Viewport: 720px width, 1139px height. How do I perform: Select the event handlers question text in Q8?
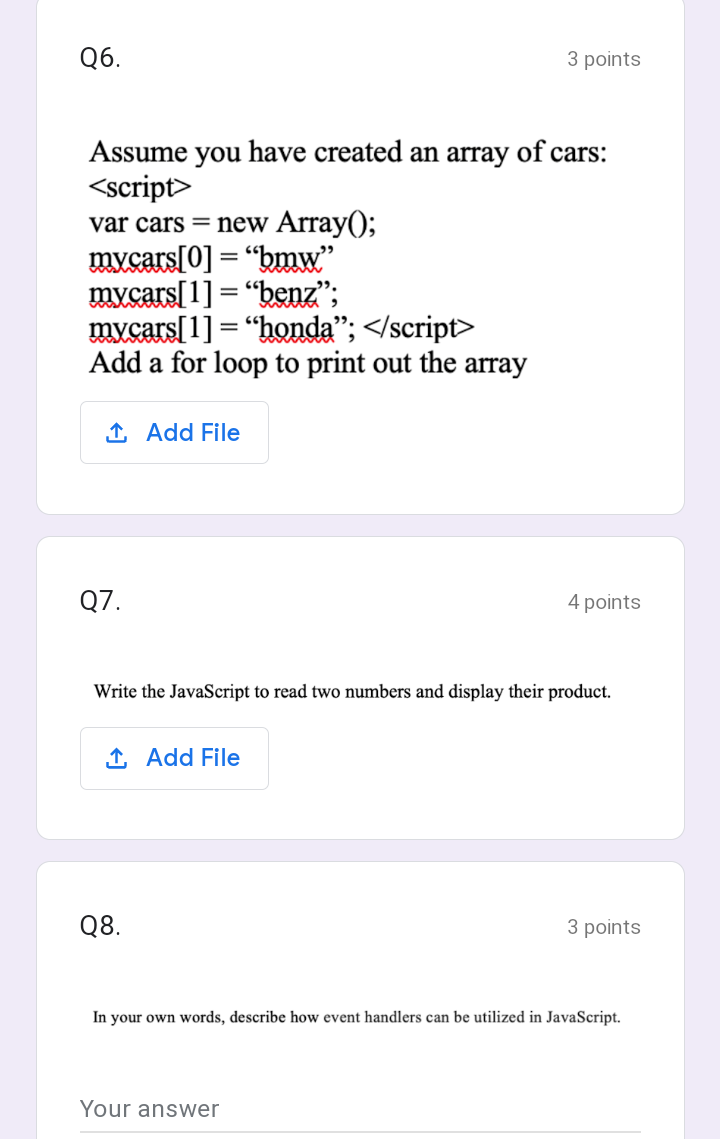pos(356,1017)
